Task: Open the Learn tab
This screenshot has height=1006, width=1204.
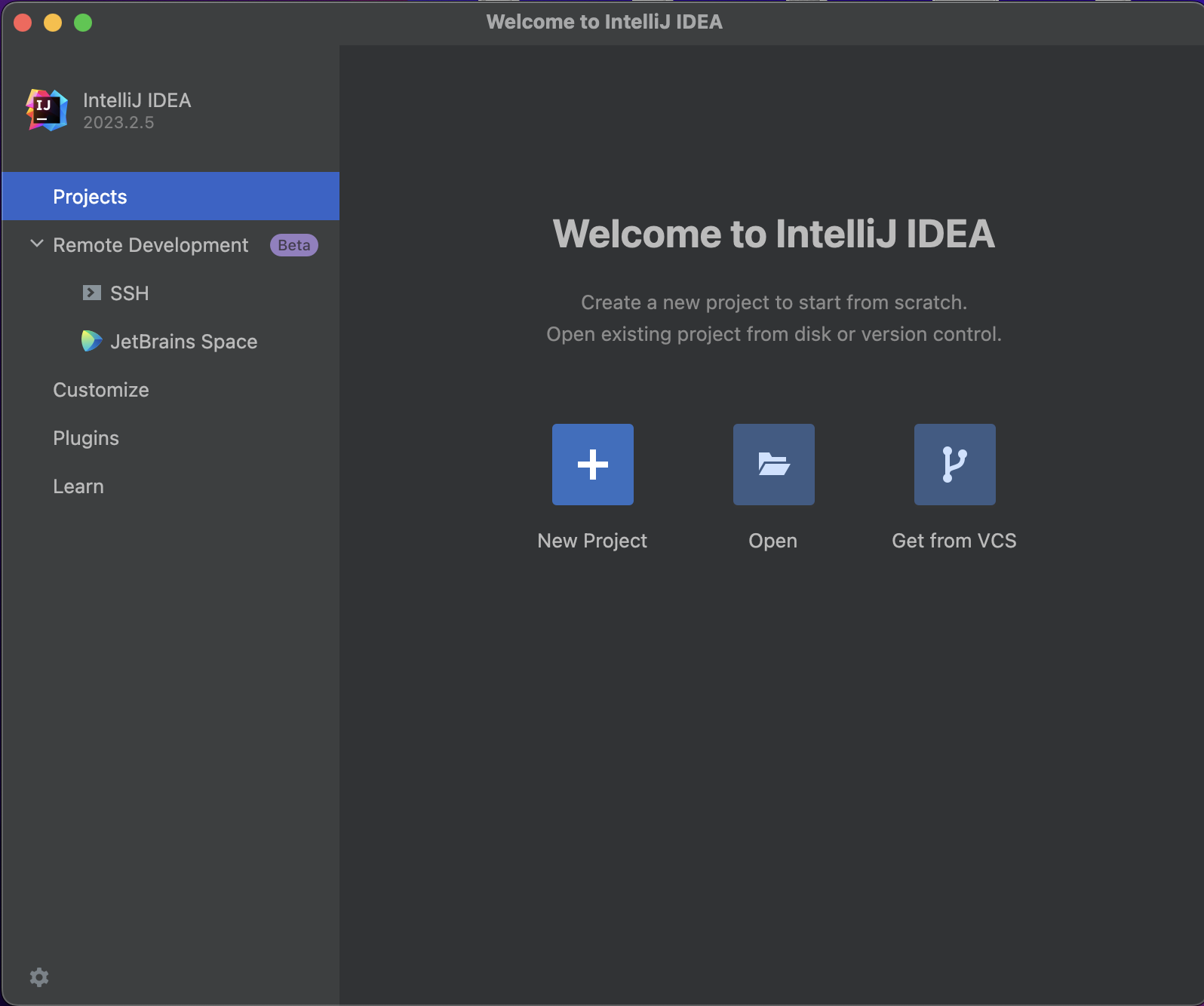Action: click(x=170, y=486)
